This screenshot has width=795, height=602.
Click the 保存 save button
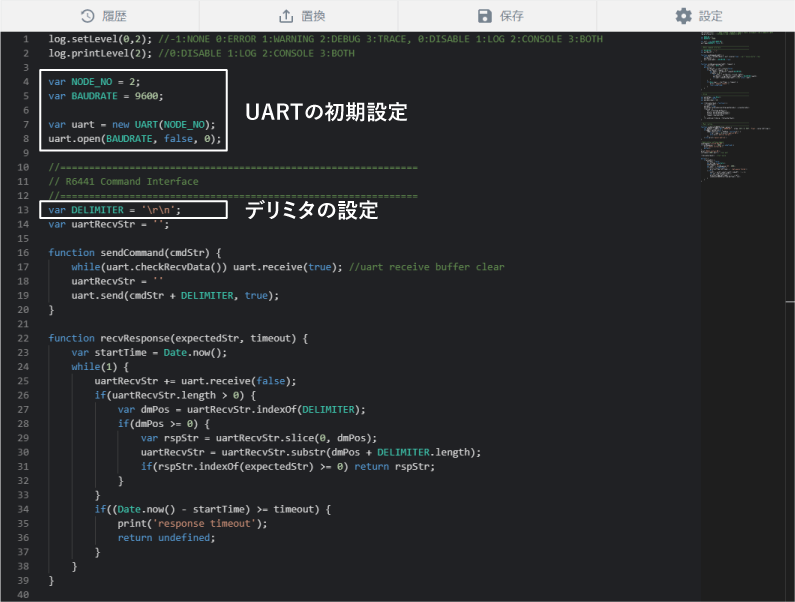pyautogui.click(x=497, y=16)
